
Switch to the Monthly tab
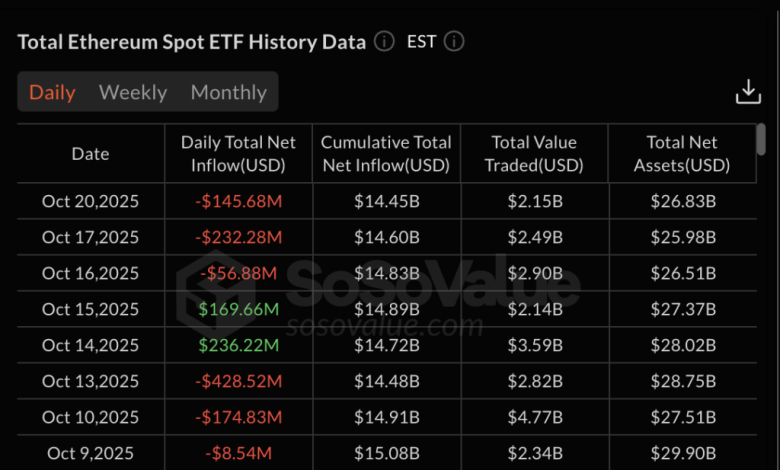click(228, 92)
